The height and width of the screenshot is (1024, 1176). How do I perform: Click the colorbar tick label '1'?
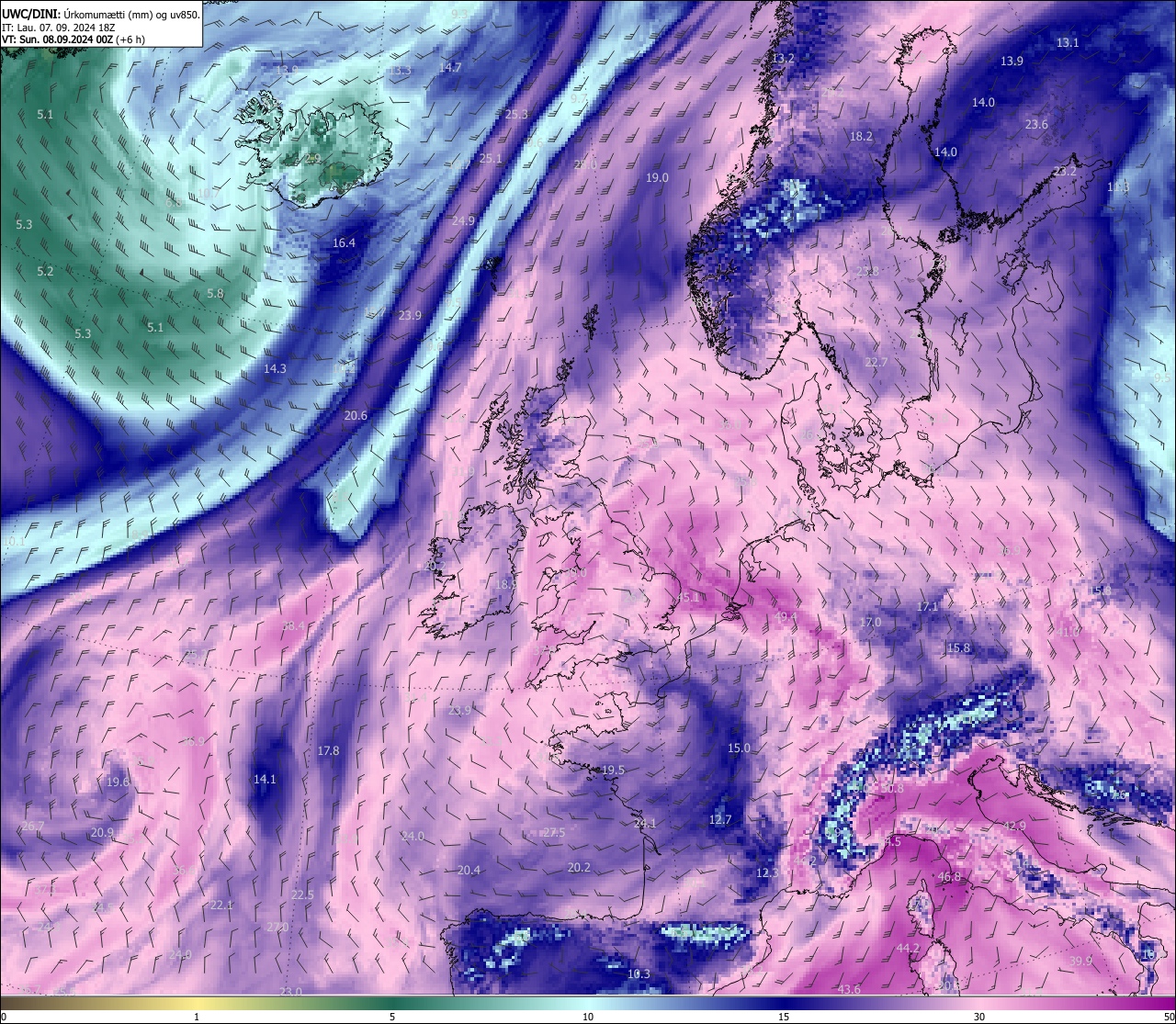pyautogui.click(x=197, y=1017)
